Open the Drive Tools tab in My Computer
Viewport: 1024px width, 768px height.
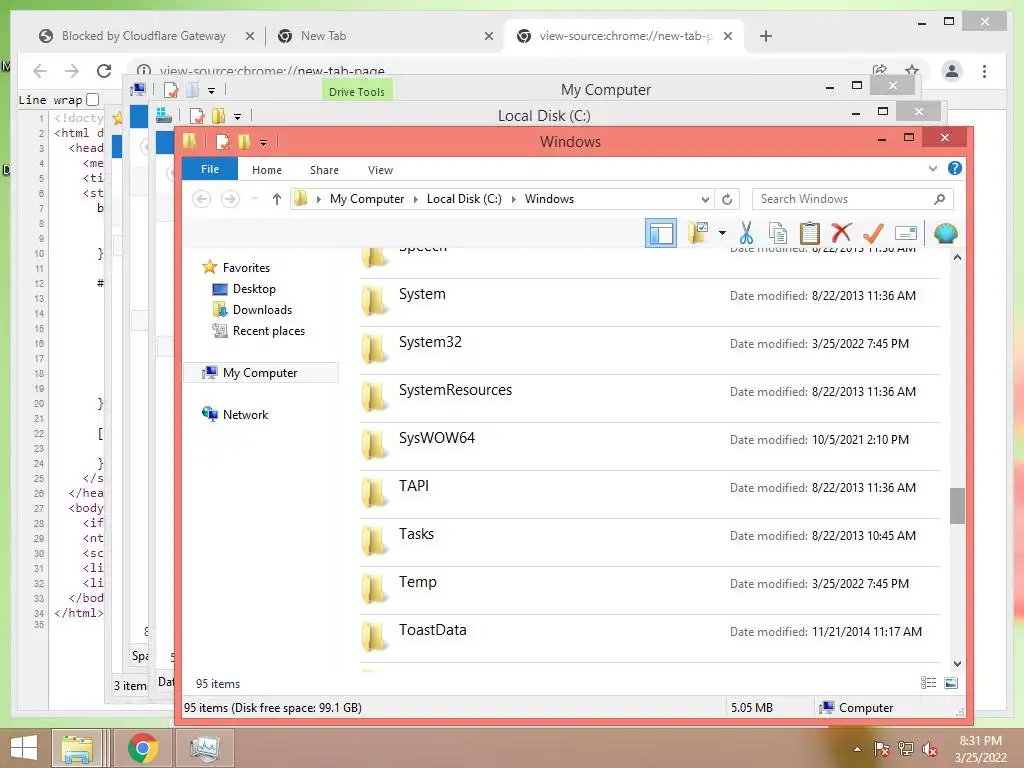[x=357, y=91]
